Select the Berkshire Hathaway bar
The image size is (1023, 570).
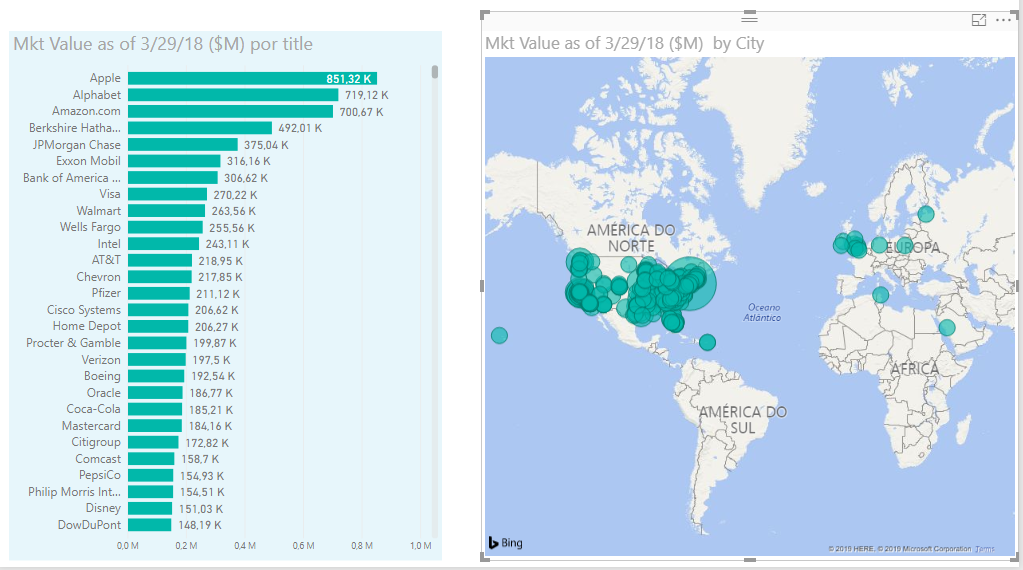(200, 128)
